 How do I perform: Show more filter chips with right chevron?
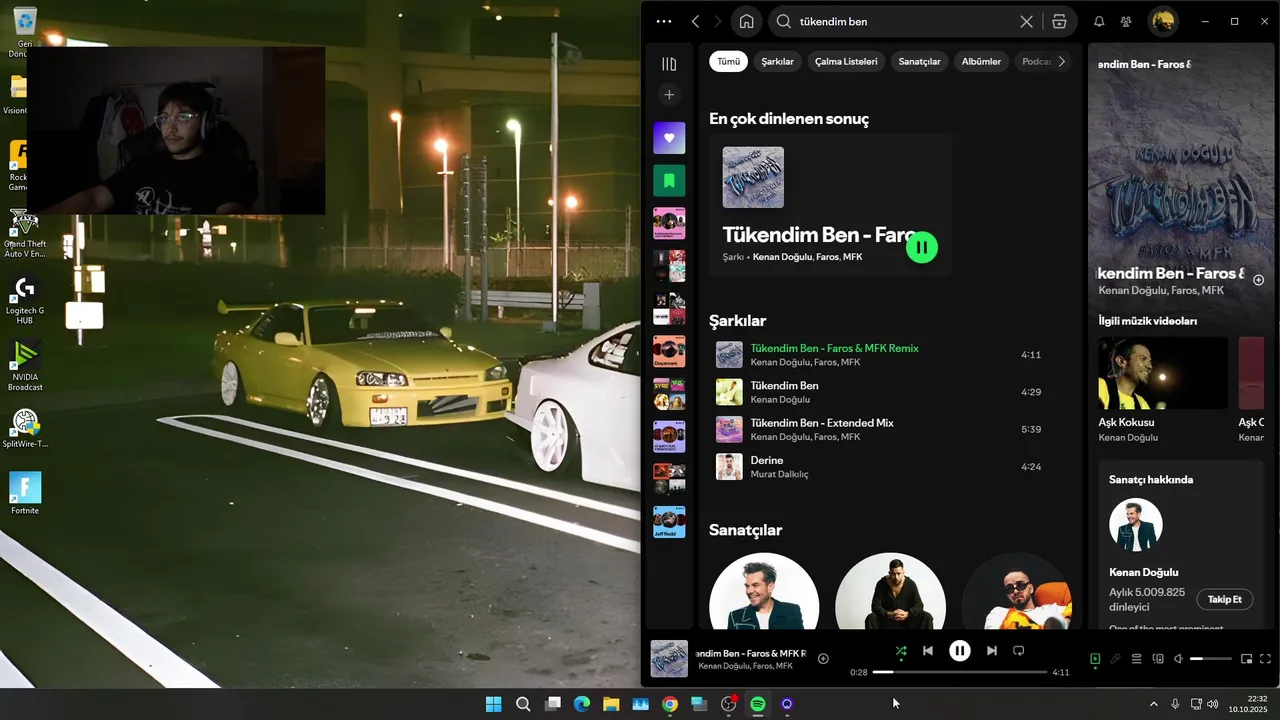pos(1062,61)
